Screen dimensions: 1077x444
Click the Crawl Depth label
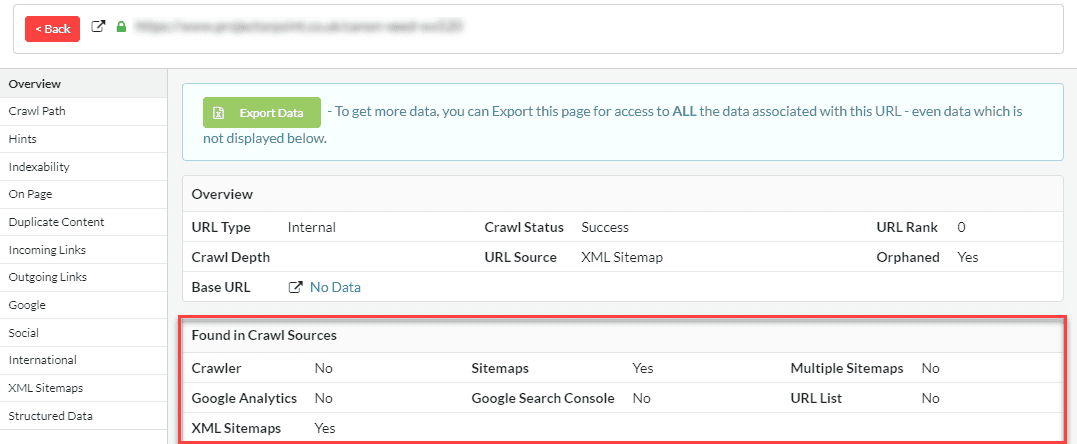[x=231, y=257]
